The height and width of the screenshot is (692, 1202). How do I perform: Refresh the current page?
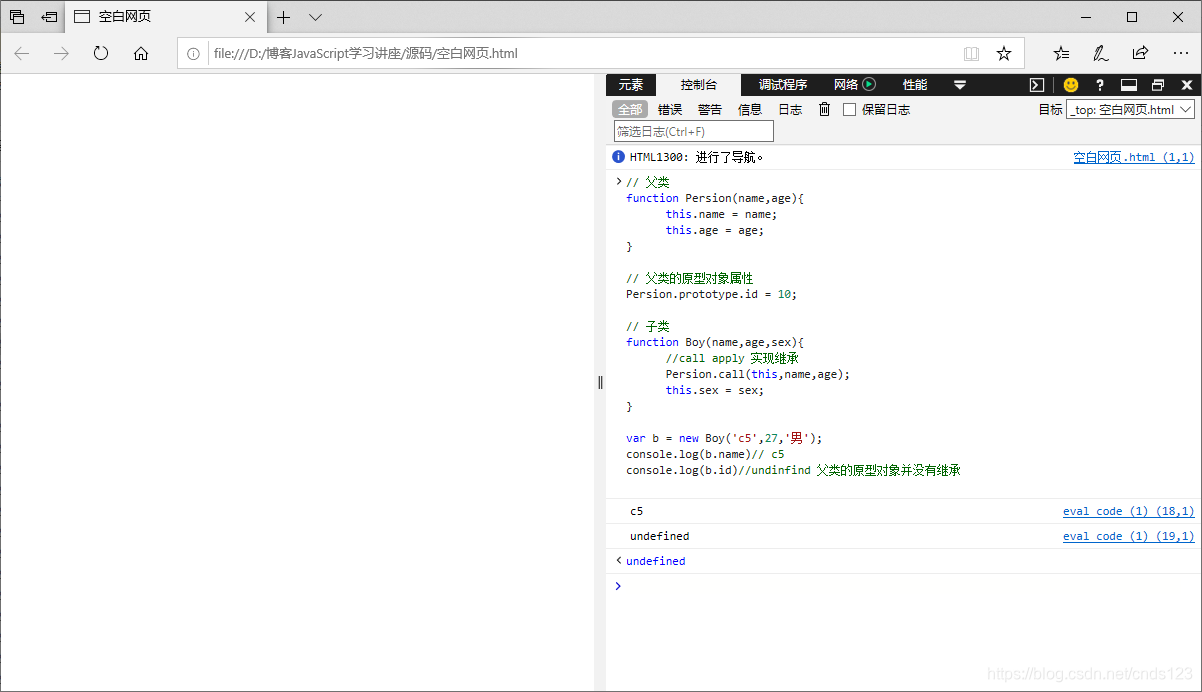pos(101,53)
